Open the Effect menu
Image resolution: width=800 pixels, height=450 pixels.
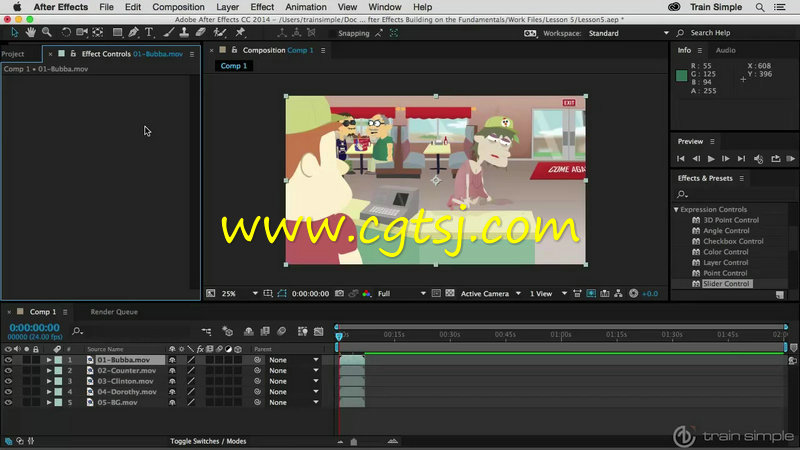pyautogui.click(x=262, y=7)
